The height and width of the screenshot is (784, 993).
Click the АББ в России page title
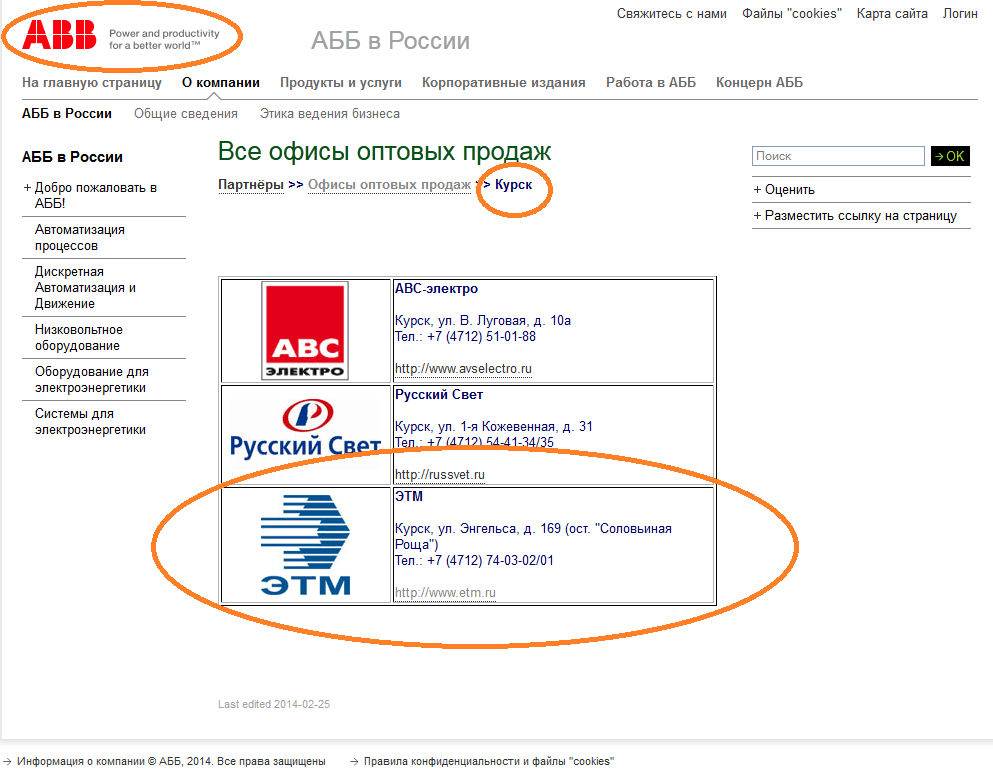tap(390, 41)
